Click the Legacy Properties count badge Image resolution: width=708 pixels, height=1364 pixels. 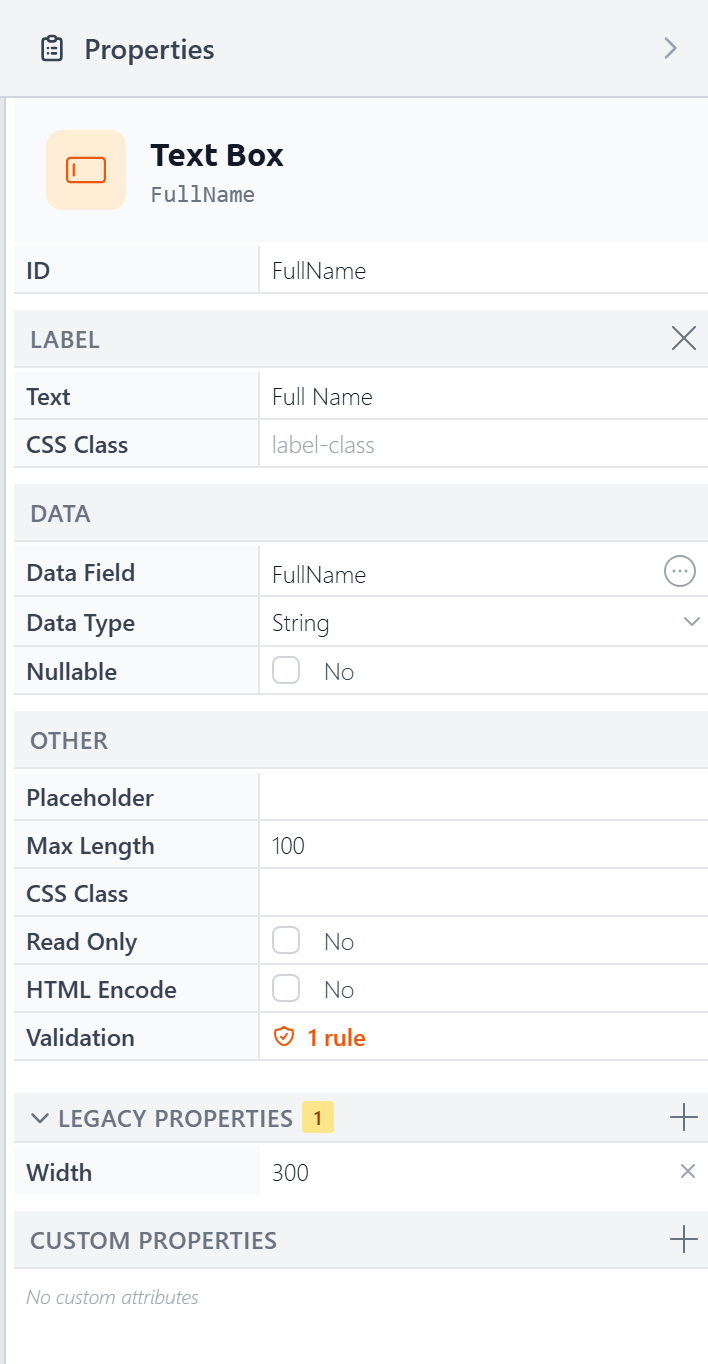318,1118
